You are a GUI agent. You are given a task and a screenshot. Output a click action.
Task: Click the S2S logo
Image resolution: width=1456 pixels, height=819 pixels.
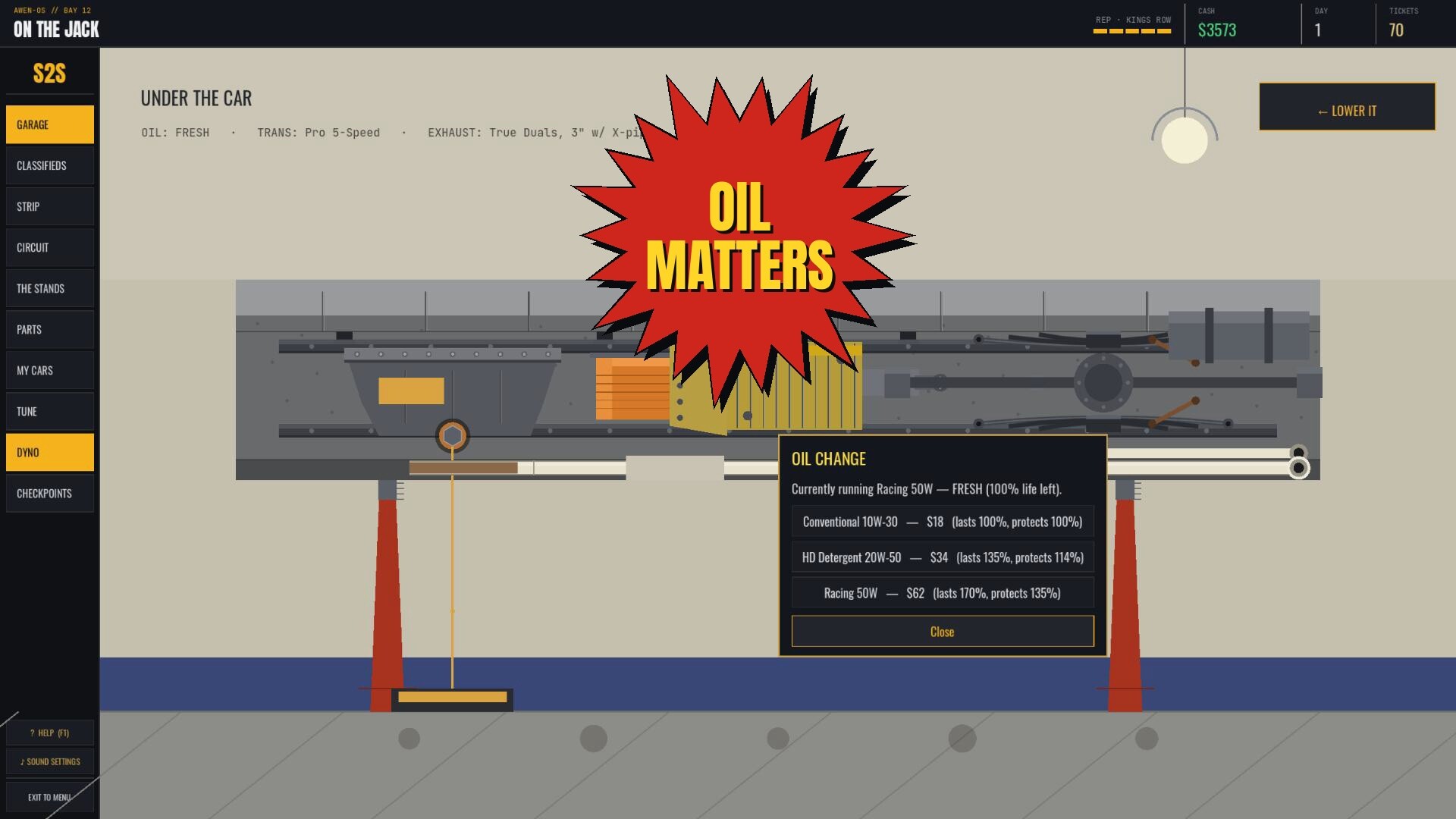tap(49, 74)
